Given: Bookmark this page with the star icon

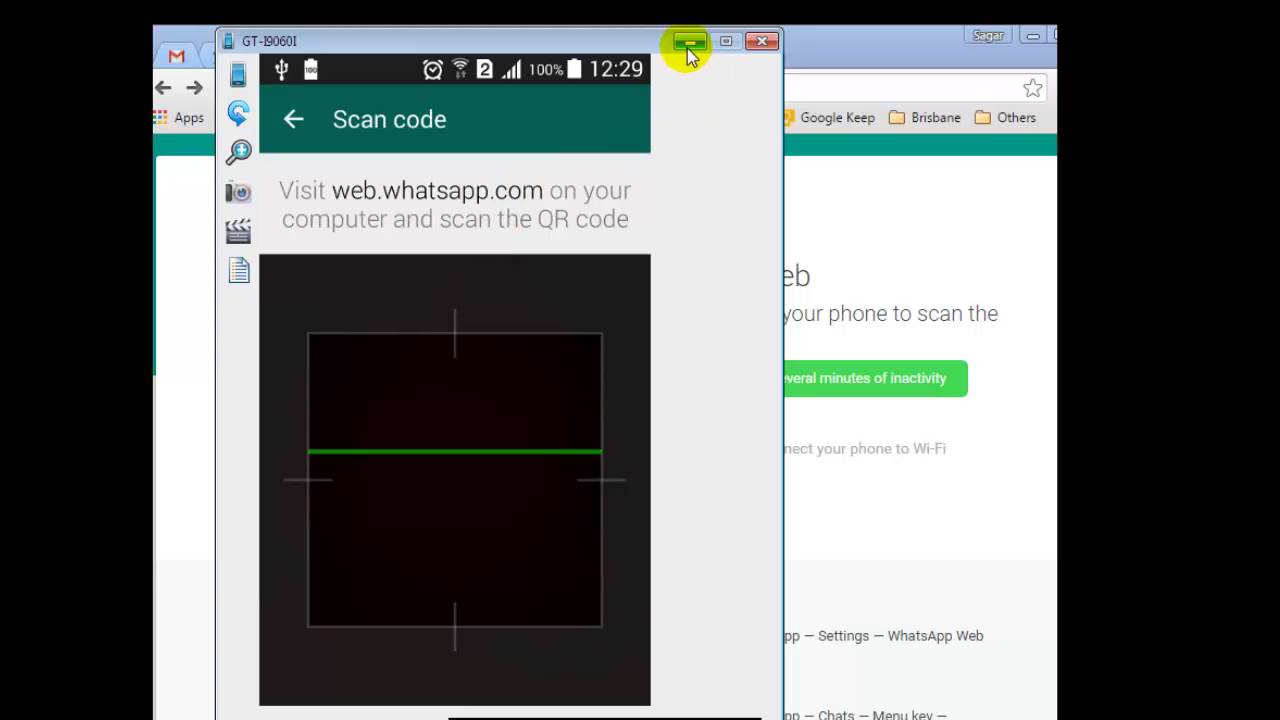Looking at the screenshot, I should [x=1033, y=88].
